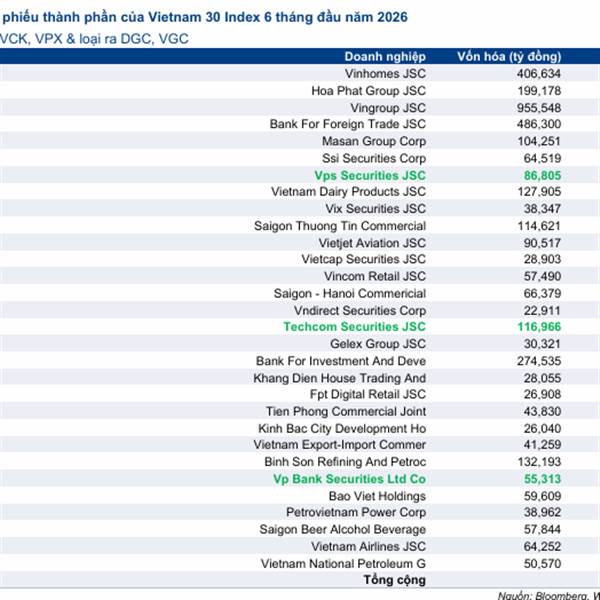Click 'Vndirect Securities Corp' name
This screenshot has height=600, width=600.
pyautogui.click(x=360, y=311)
